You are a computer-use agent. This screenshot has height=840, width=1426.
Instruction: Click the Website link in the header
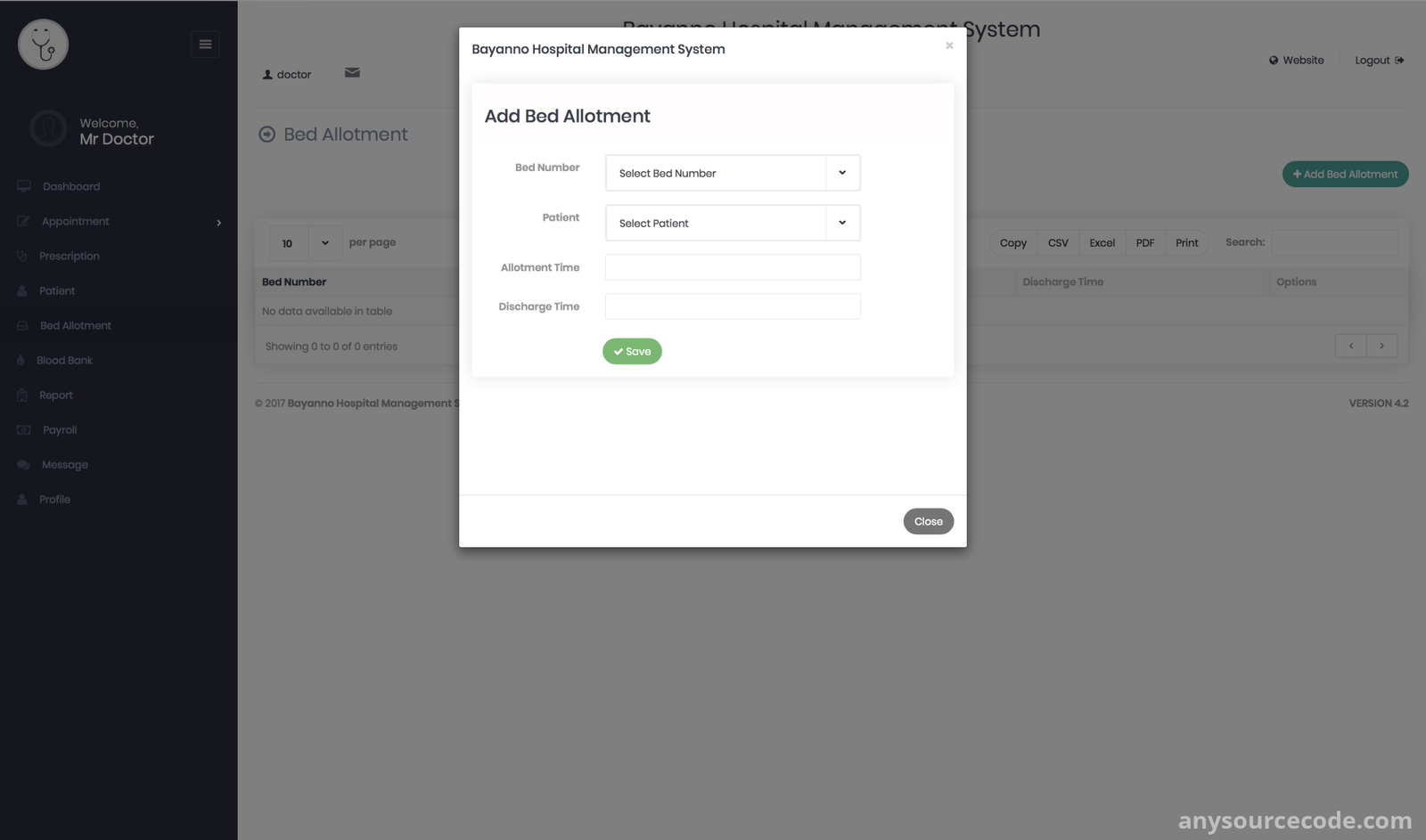click(x=1296, y=61)
